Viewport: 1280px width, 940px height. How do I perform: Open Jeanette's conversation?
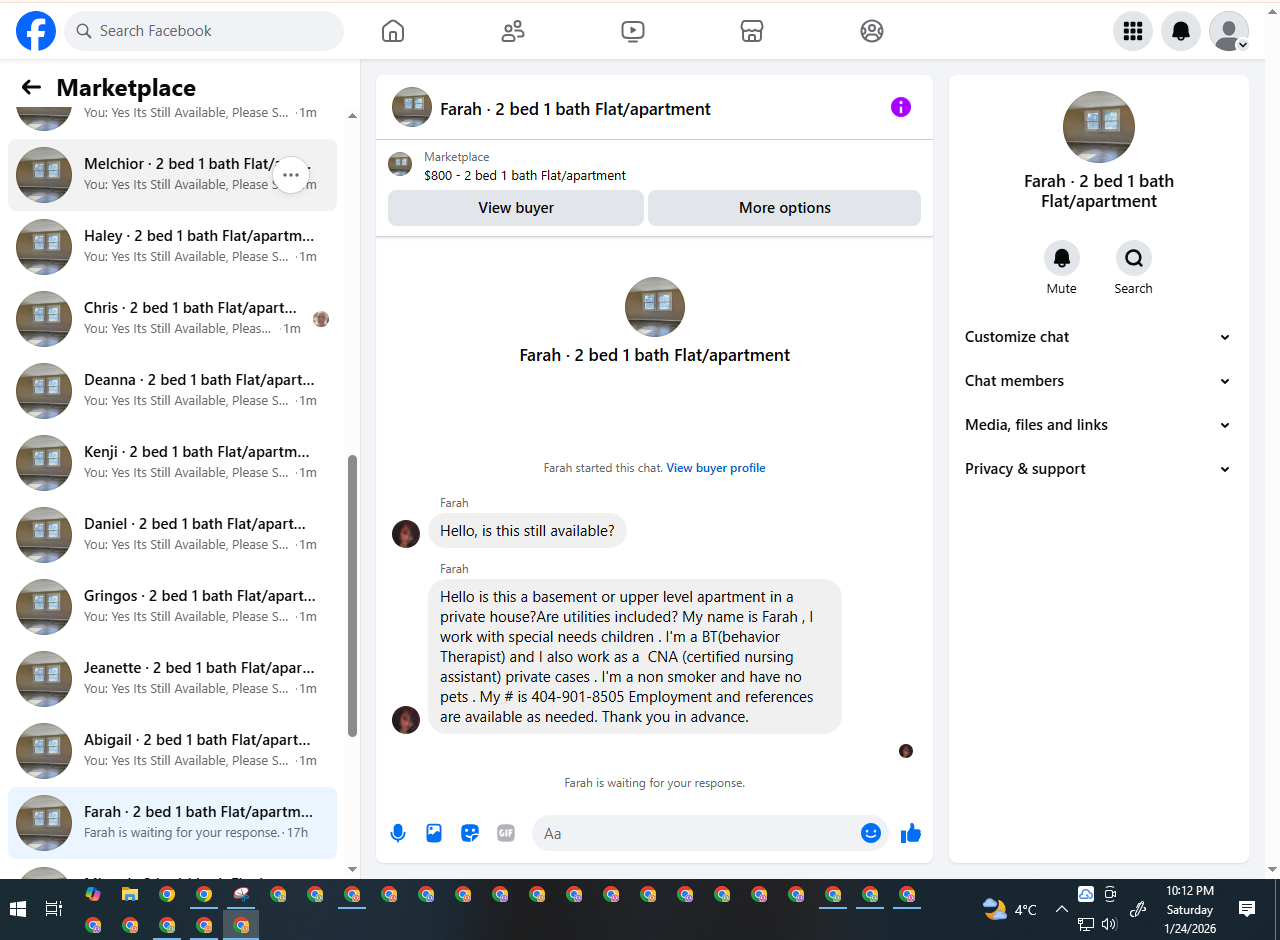(172, 679)
